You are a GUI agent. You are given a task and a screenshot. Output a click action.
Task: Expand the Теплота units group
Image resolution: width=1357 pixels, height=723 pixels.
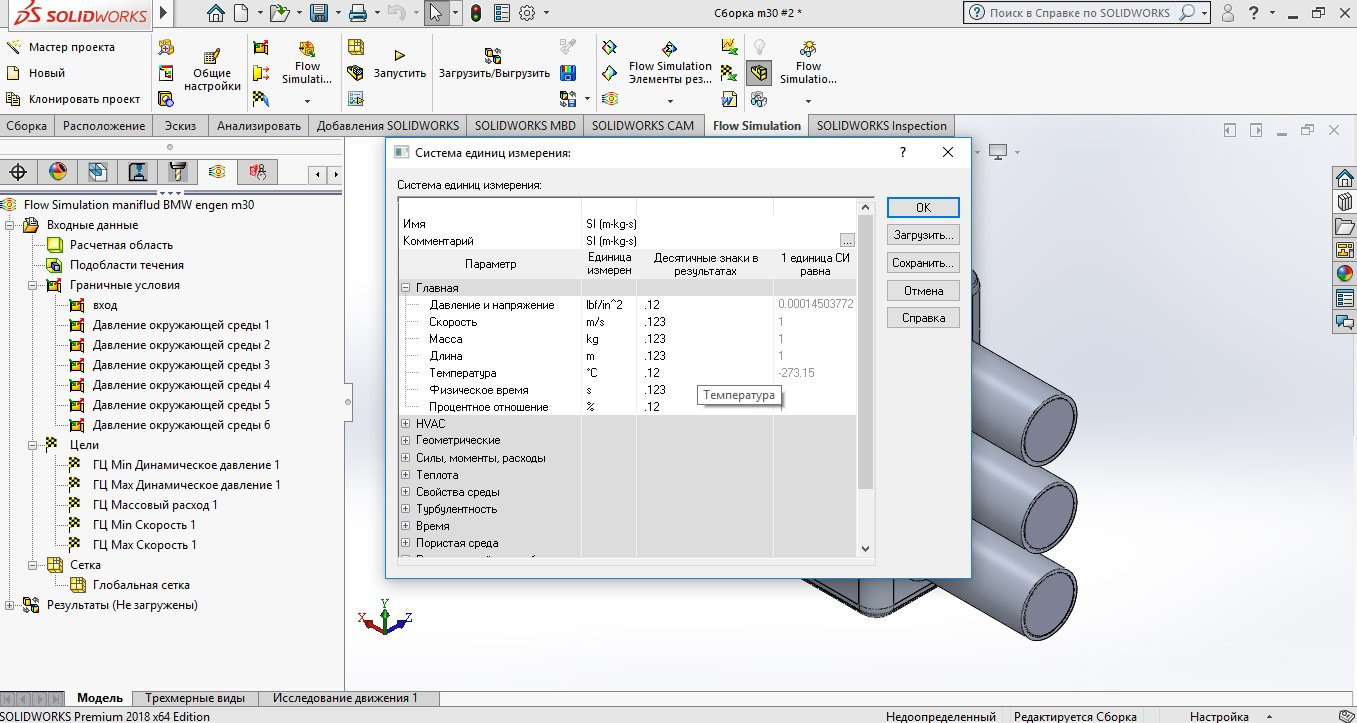[x=406, y=475]
